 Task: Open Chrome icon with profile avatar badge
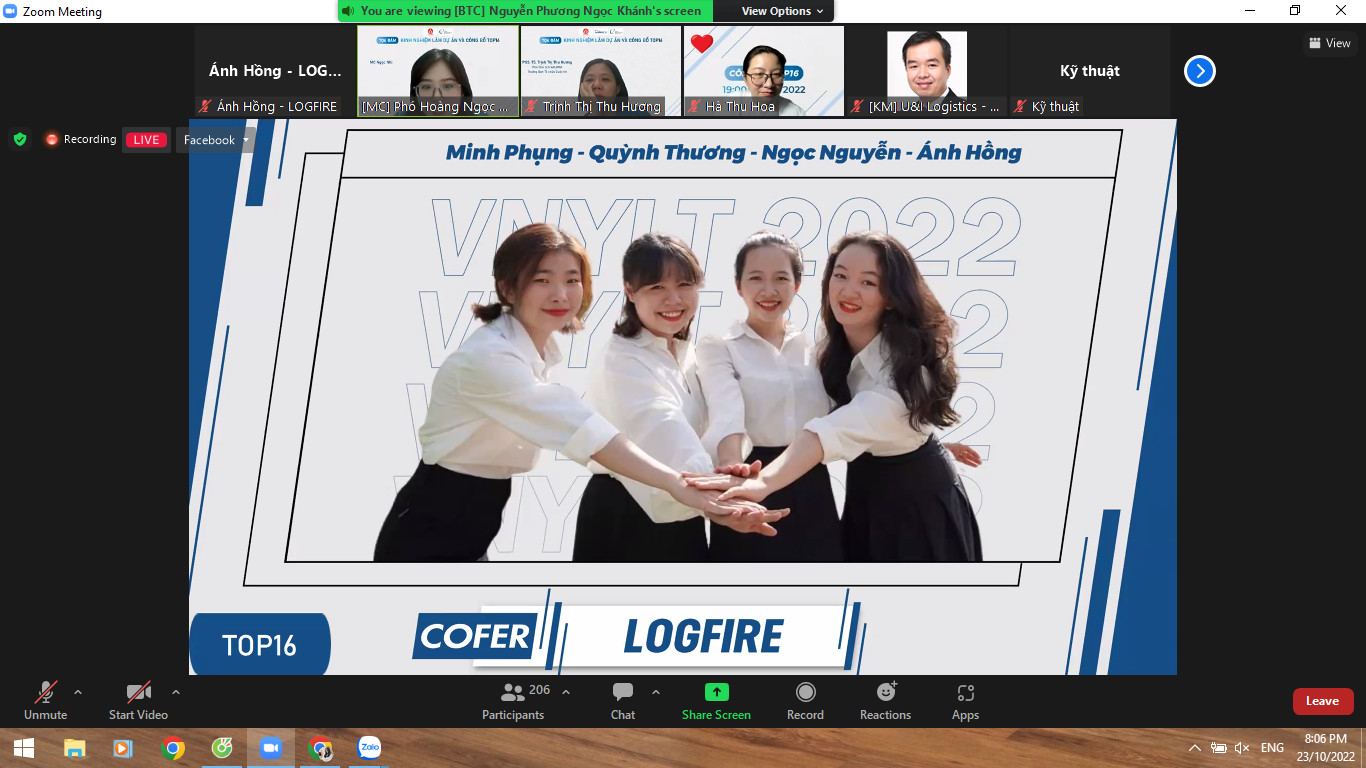point(320,748)
